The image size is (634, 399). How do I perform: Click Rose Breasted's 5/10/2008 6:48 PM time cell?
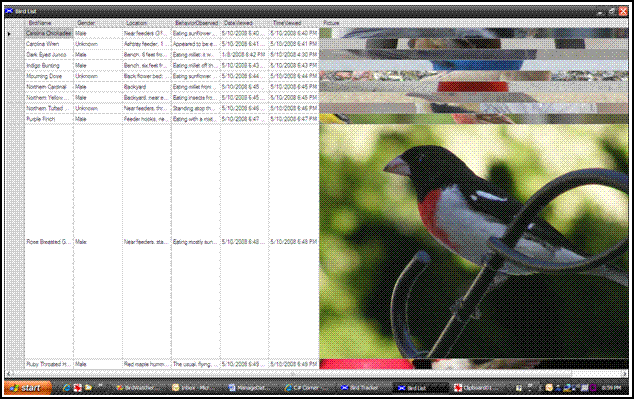294,242
